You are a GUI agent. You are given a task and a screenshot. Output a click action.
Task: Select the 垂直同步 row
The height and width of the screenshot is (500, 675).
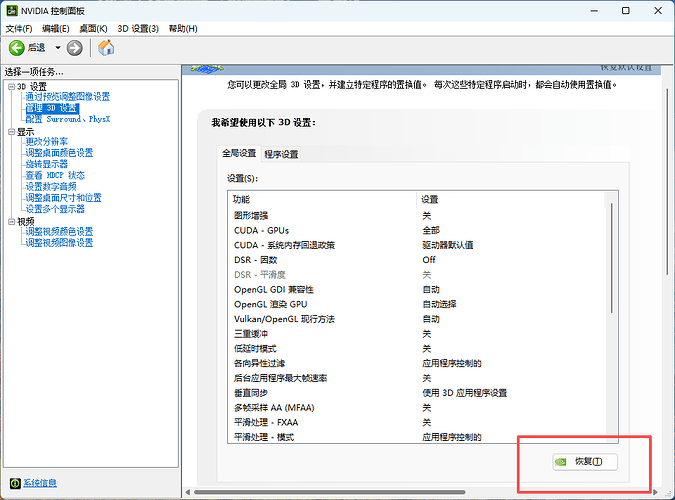(417, 393)
